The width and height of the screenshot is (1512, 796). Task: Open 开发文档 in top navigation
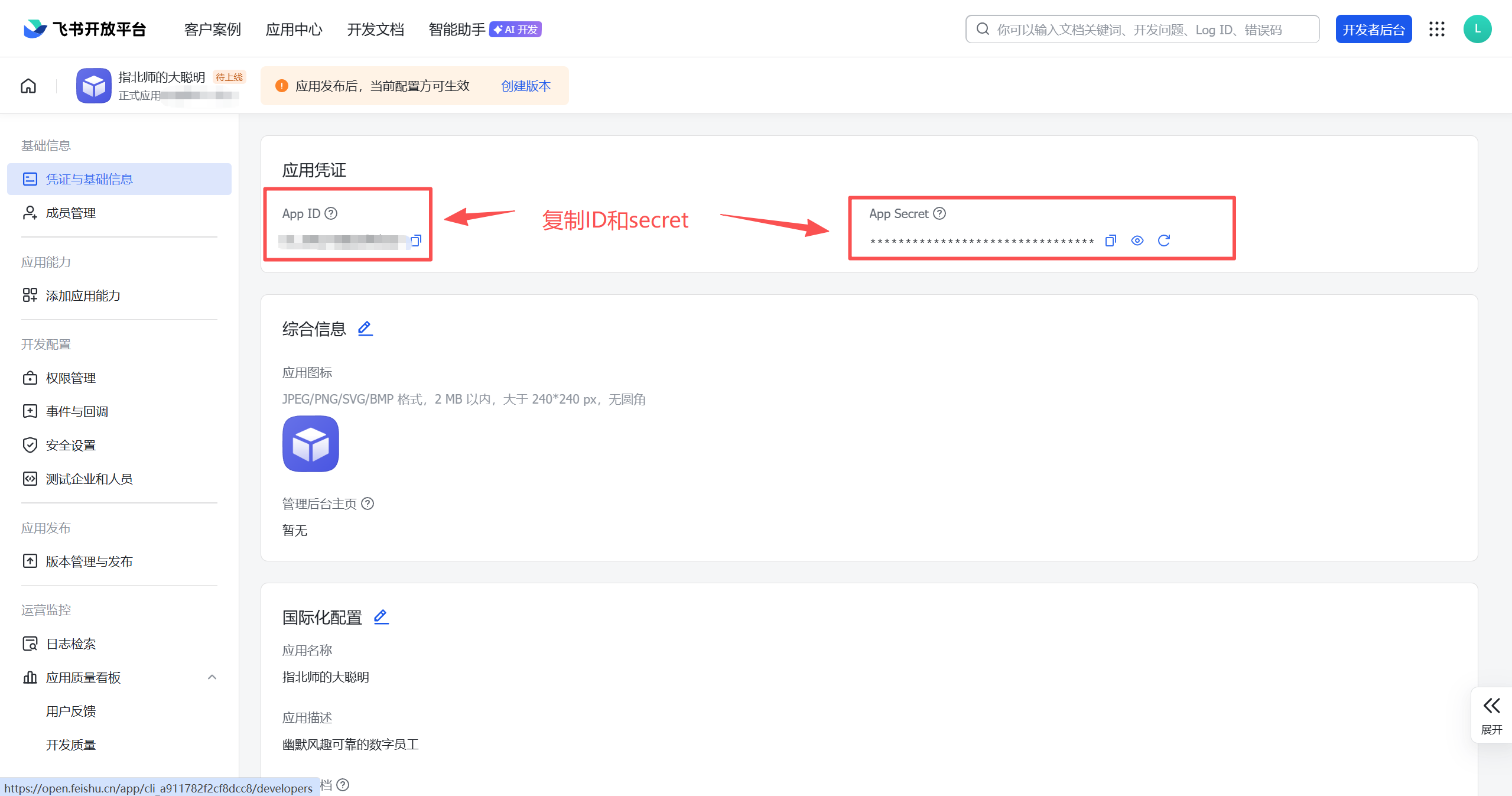tap(375, 30)
